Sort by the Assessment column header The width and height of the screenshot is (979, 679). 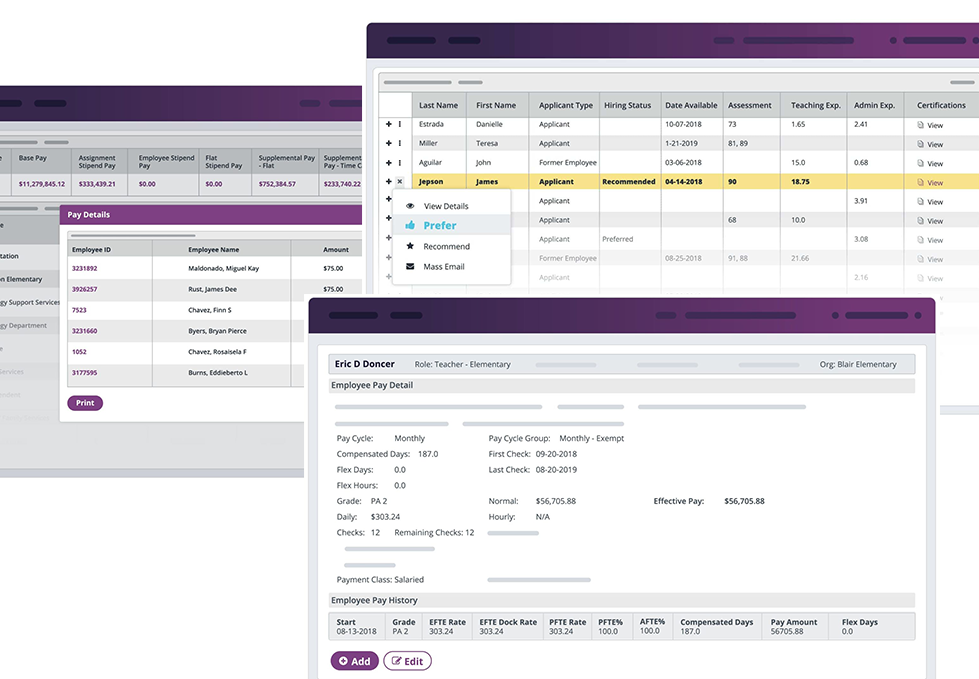tap(749, 105)
